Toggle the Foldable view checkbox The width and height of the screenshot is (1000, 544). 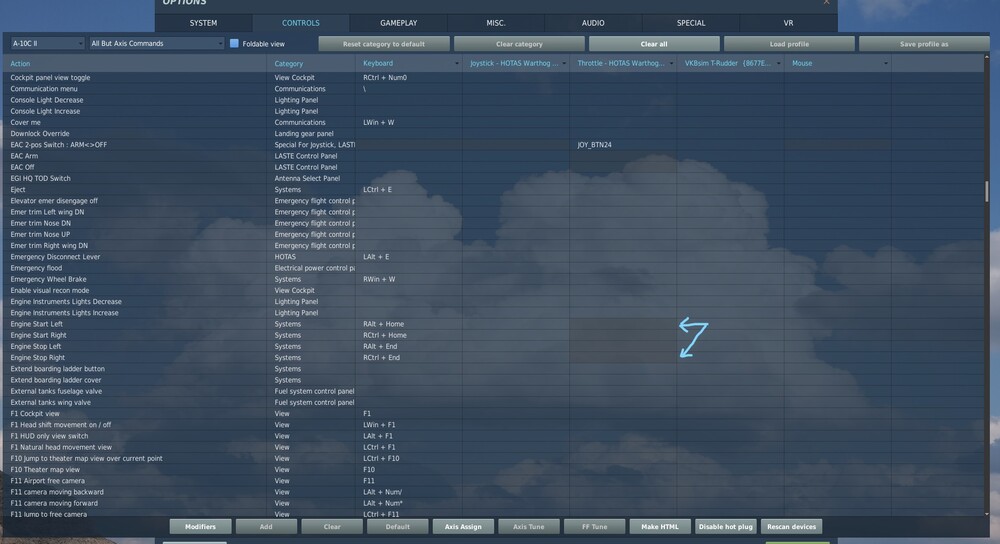pos(234,43)
